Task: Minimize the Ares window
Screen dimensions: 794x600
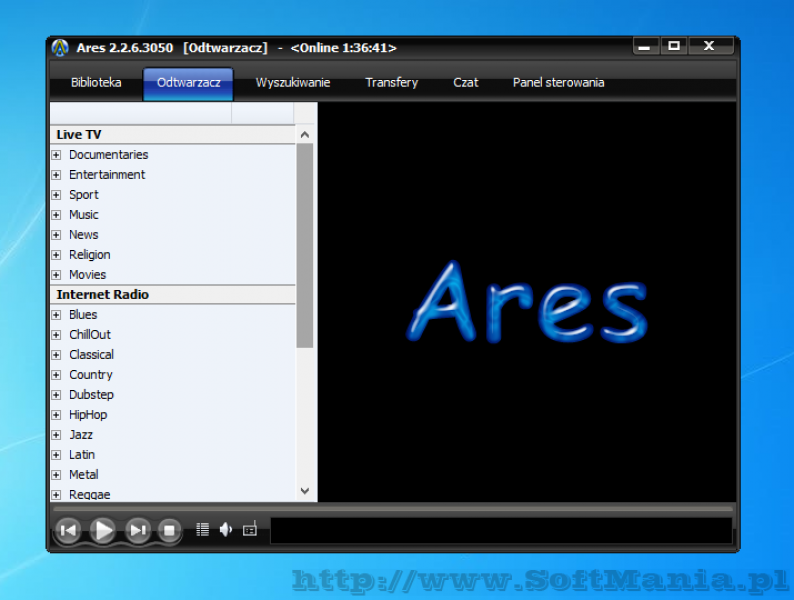Action: (x=645, y=47)
